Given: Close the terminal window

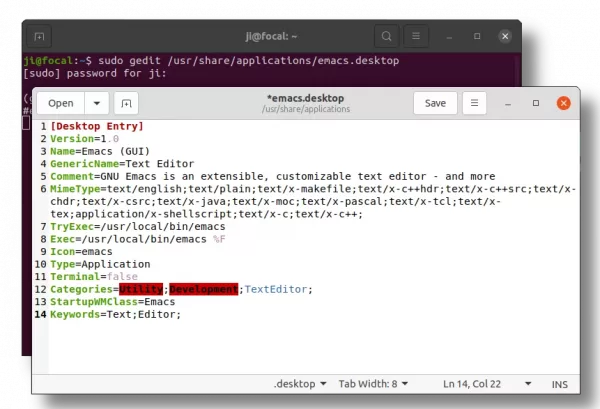Looking at the screenshot, I should [505, 36].
